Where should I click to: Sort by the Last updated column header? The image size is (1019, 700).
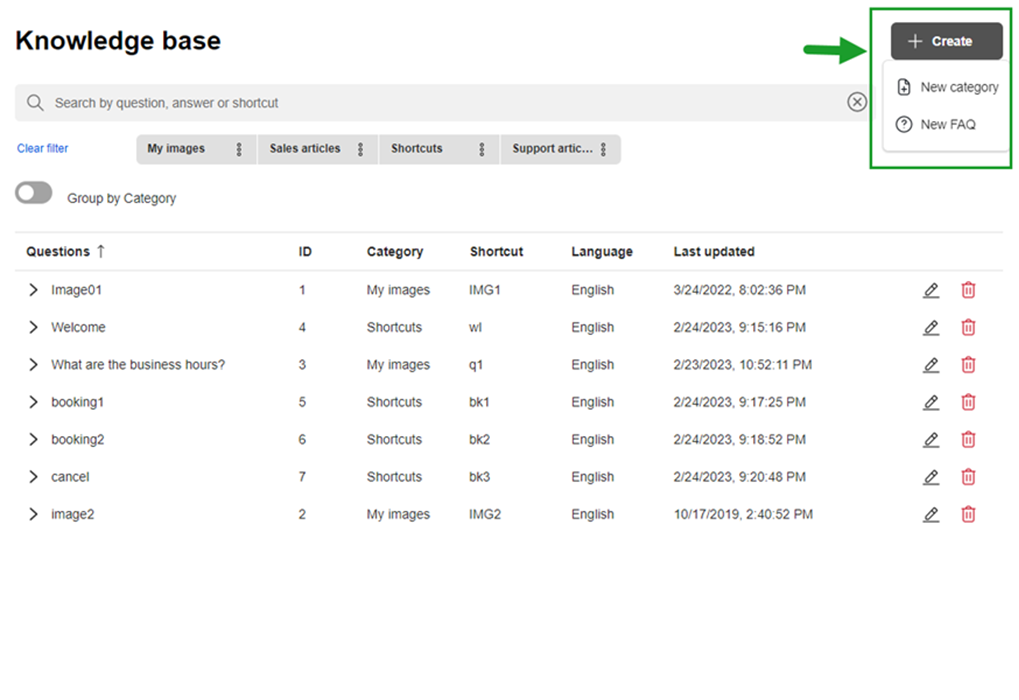pos(714,252)
